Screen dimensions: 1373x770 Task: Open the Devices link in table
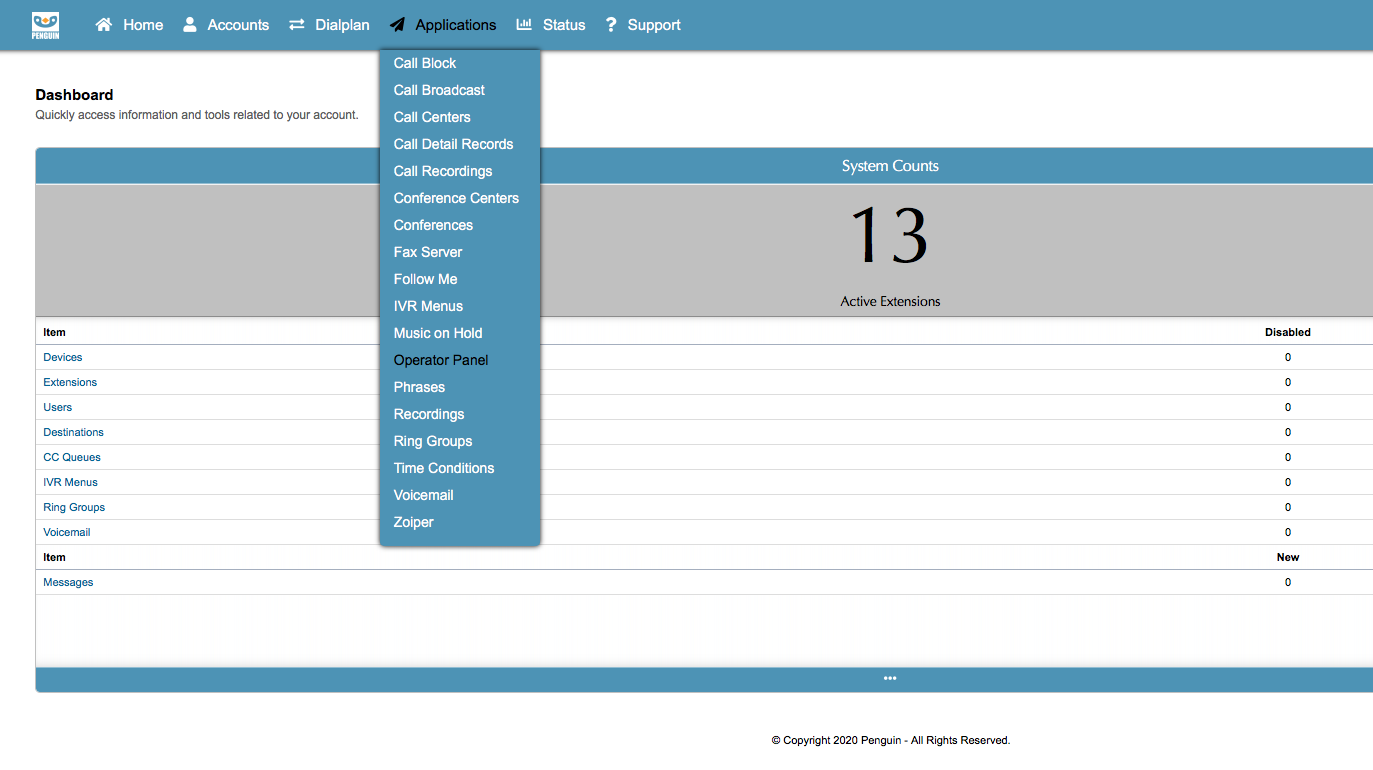(x=63, y=357)
